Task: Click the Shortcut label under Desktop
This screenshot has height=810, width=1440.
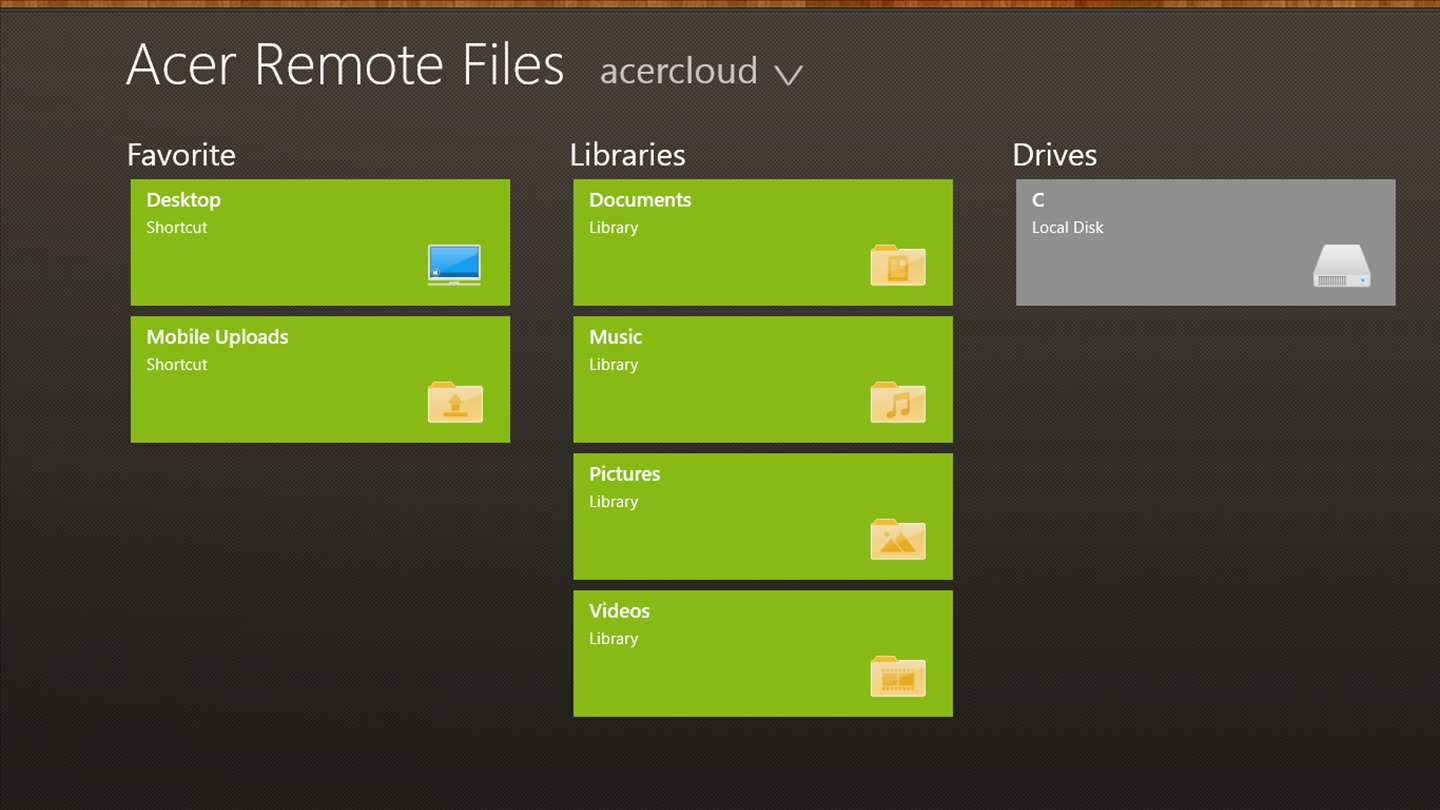Action: tap(176, 227)
